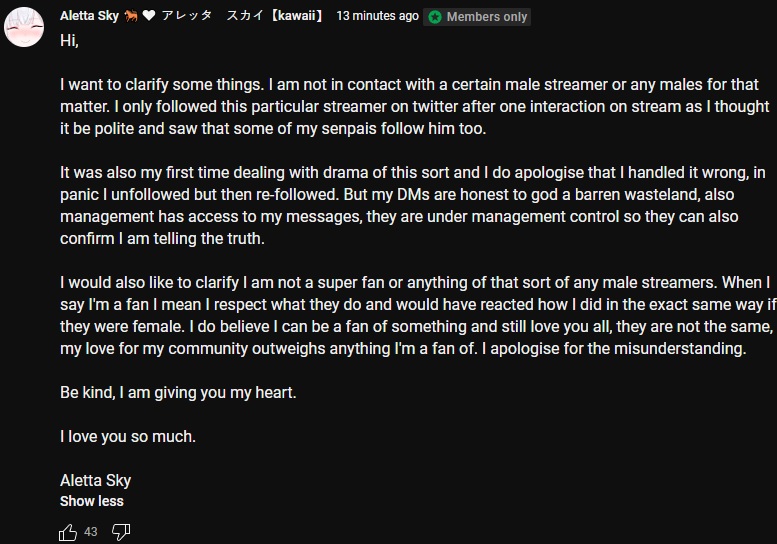Click the paragraph starting 'I want to clarify'
The width and height of the screenshot is (777, 544).
(x=414, y=107)
